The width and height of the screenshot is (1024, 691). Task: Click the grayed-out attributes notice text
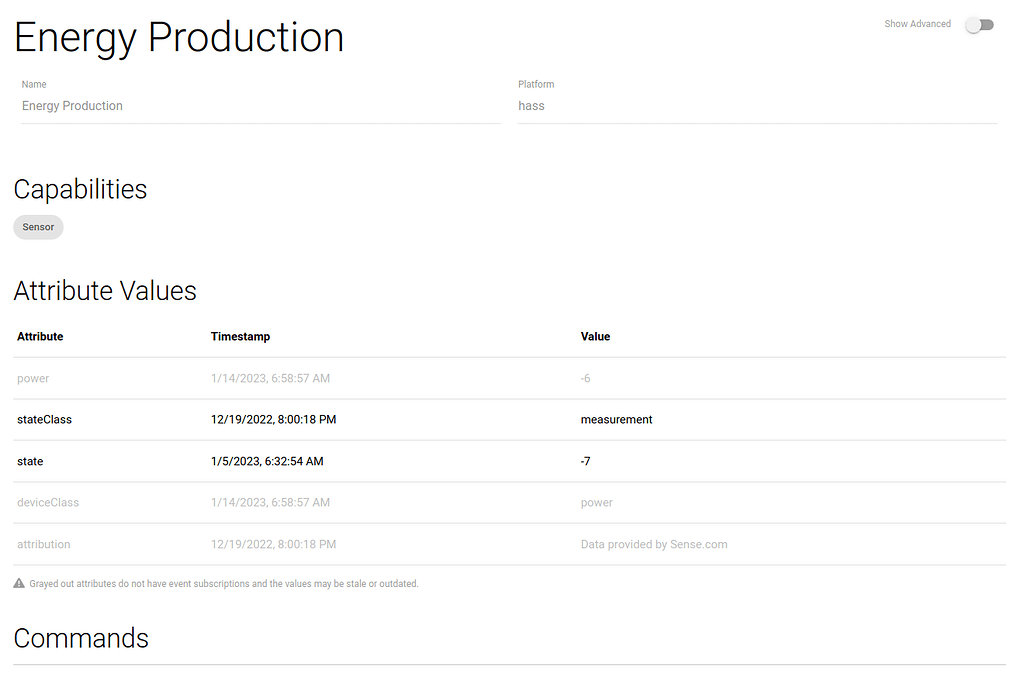point(222,583)
